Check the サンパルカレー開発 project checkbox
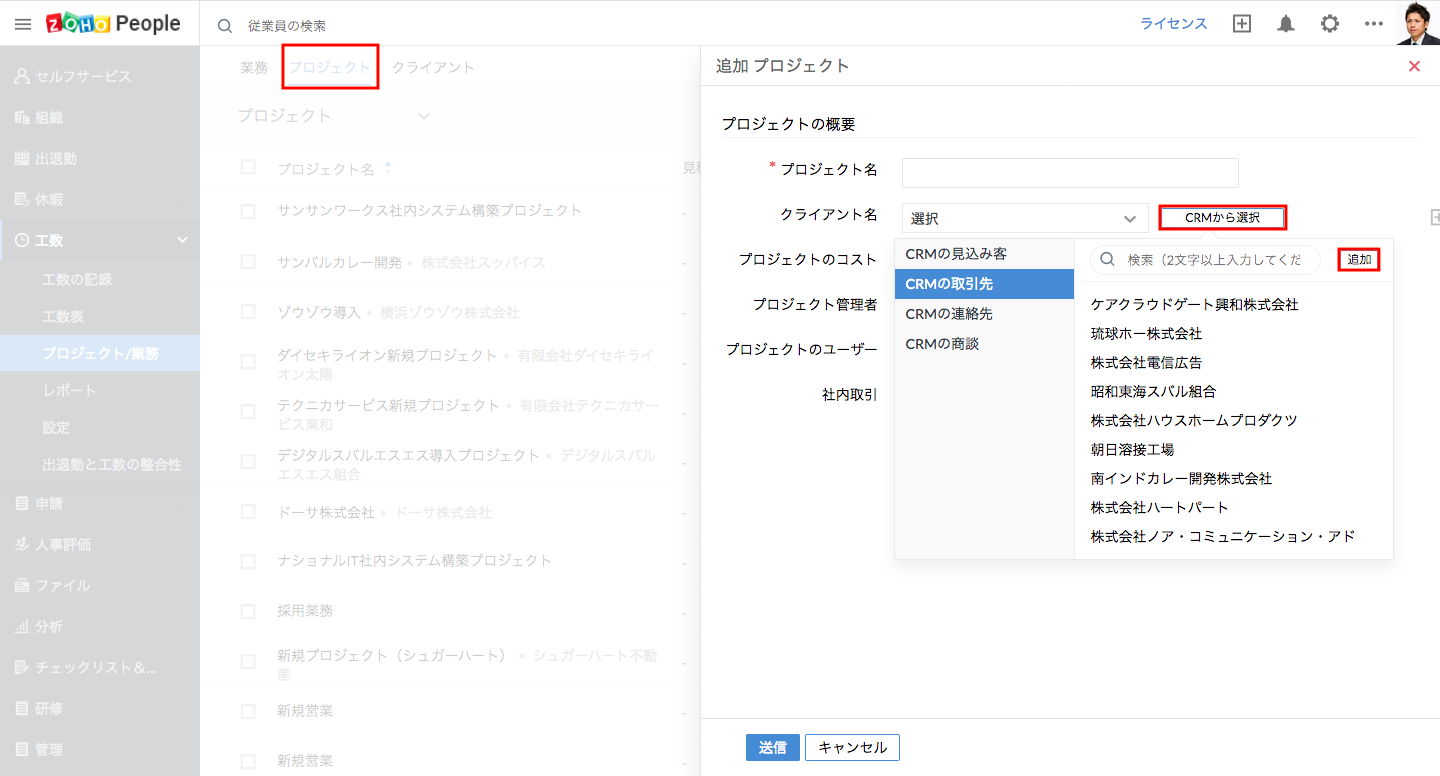Image resolution: width=1440 pixels, height=776 pixels. pyautogui.click(x=248, y=262)
